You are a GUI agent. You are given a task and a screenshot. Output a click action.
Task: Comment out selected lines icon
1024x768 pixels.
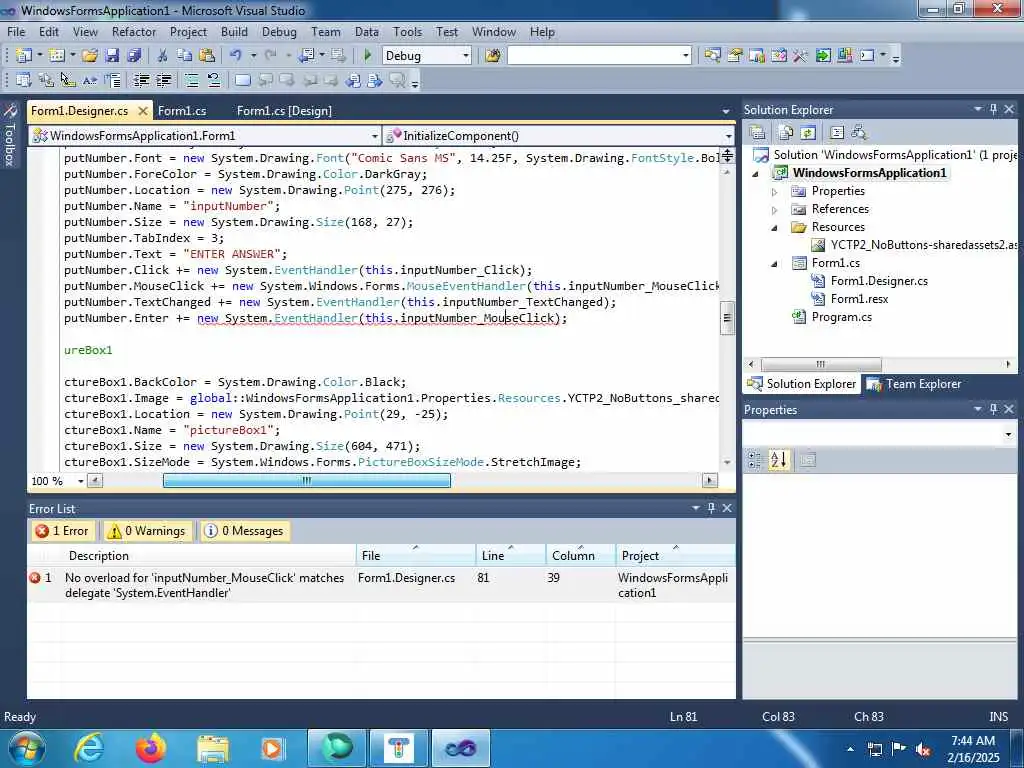coord(192,80)
